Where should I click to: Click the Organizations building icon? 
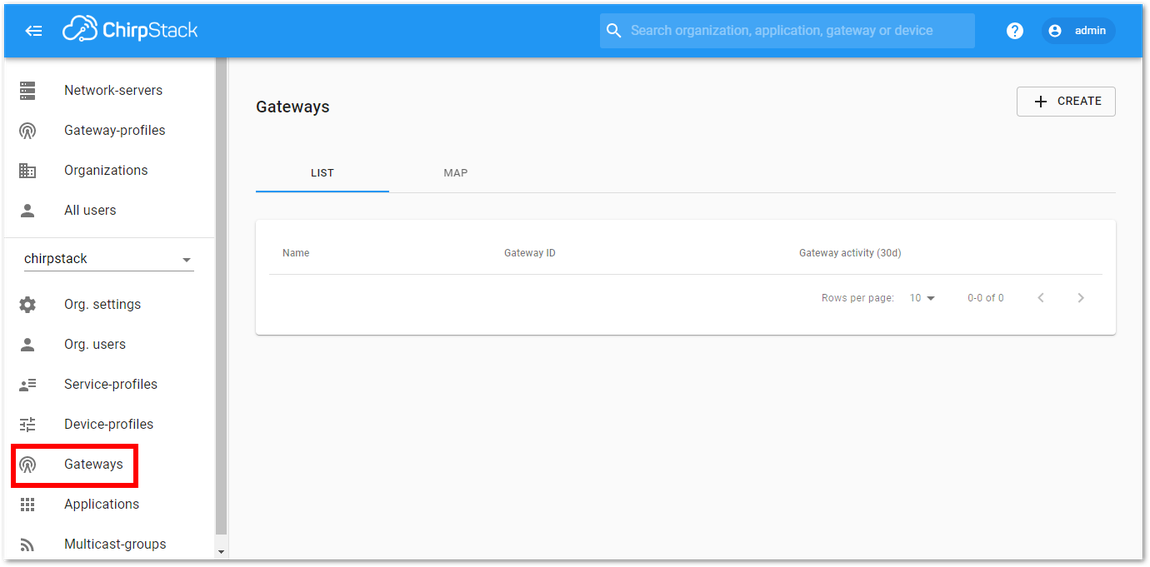point(27,170)
